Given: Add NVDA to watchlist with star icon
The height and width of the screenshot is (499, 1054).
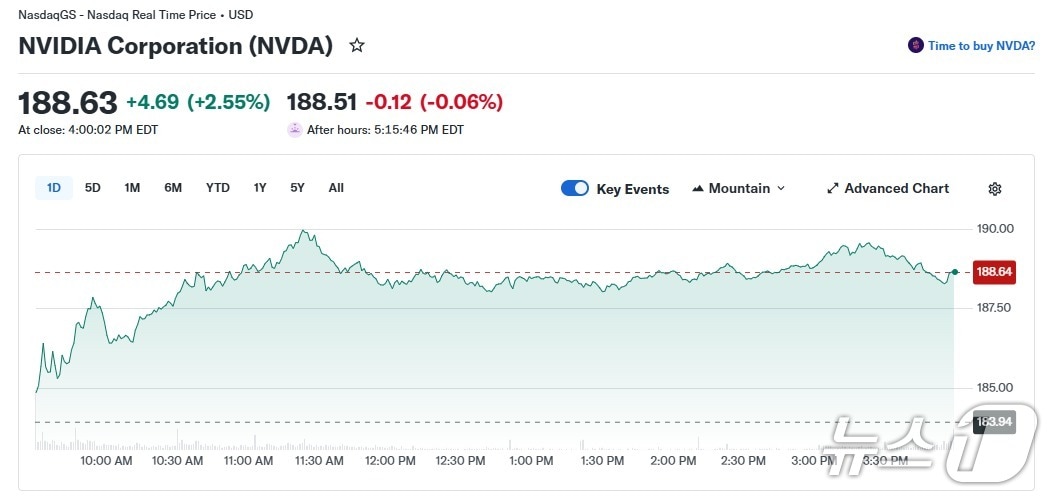Looking at the screenshot, I should (x=357, y=46).
